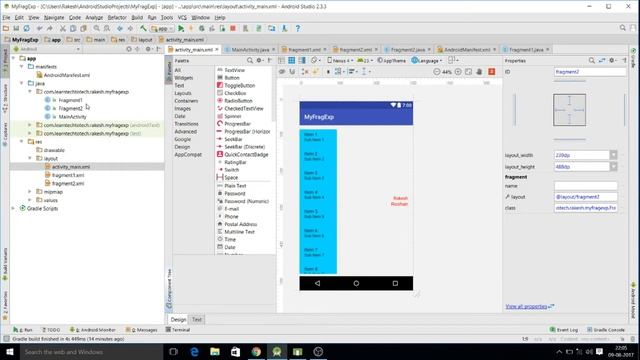Click the Microsoft Edge icon in taskbar
The image size is (640, 360).
194,351
